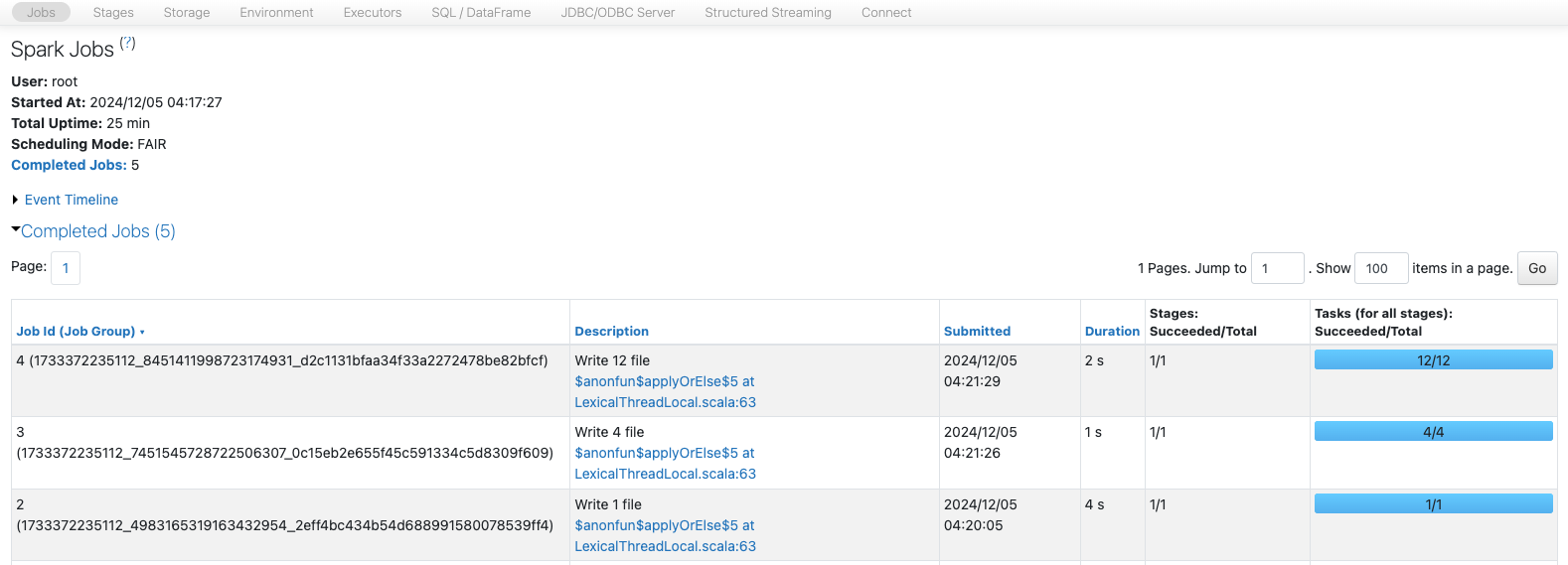Click the Scheduling Mode: FAIR text

click(x=88, y=144)
